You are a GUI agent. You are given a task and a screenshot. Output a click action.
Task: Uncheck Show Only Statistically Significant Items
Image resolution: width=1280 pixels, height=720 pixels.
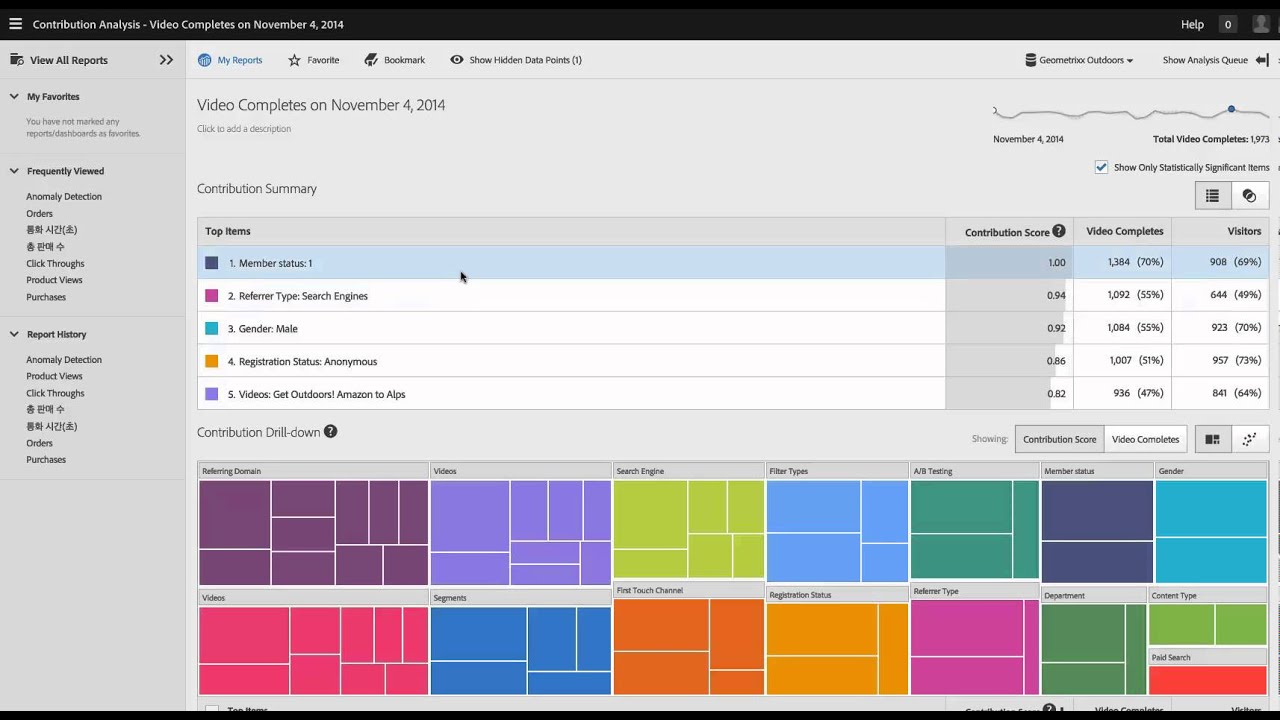[1101, 168]
